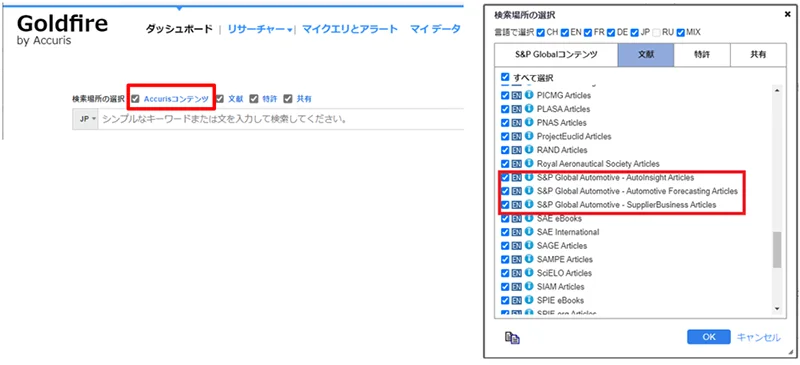Uncheck the すべて選択 checkbox
Image resolution: width=800 pixels, height=365 pixels.
coord(505,77)
